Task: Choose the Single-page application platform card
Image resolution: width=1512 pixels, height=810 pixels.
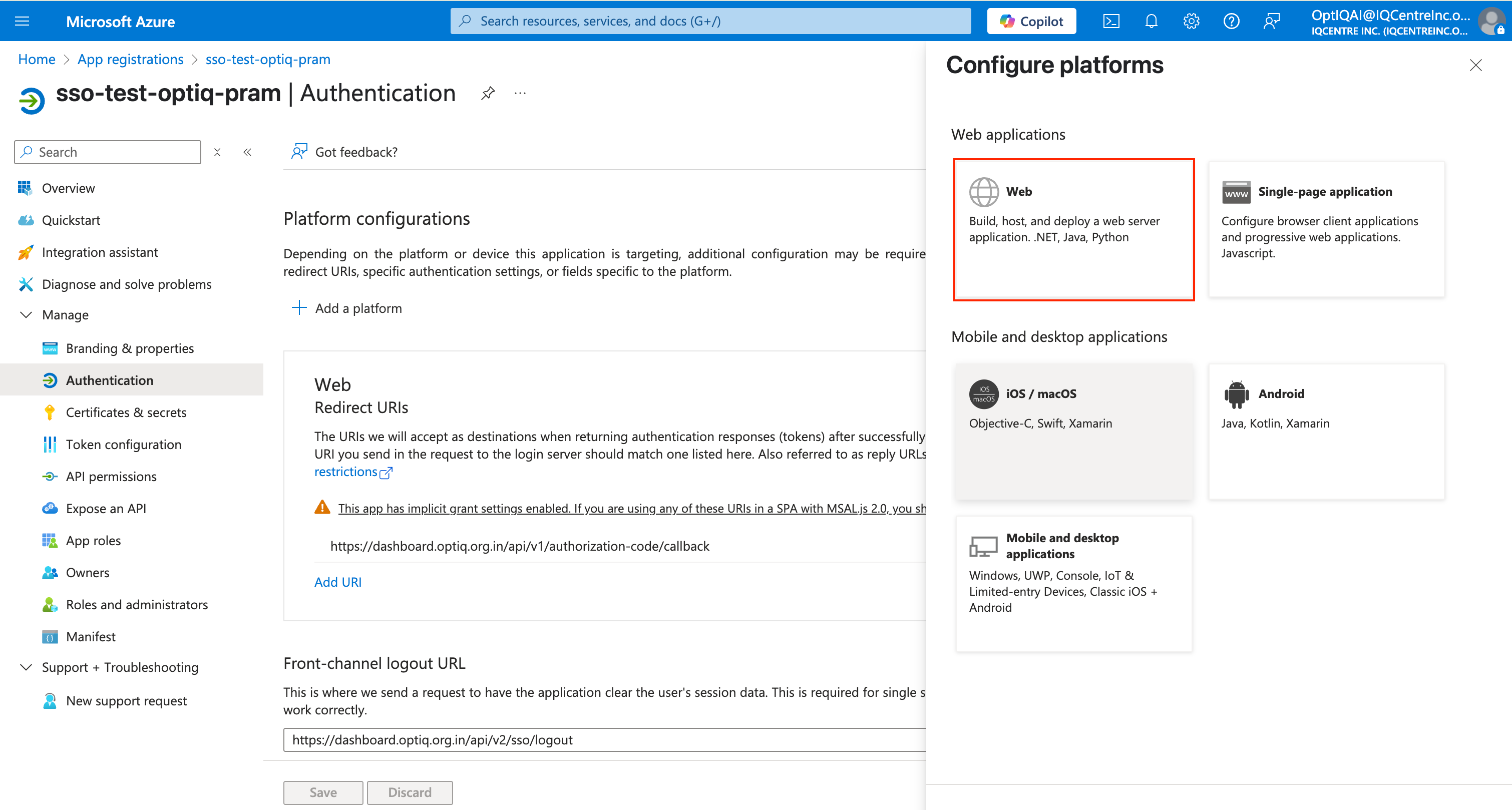Action: (x=1326, y=229)
